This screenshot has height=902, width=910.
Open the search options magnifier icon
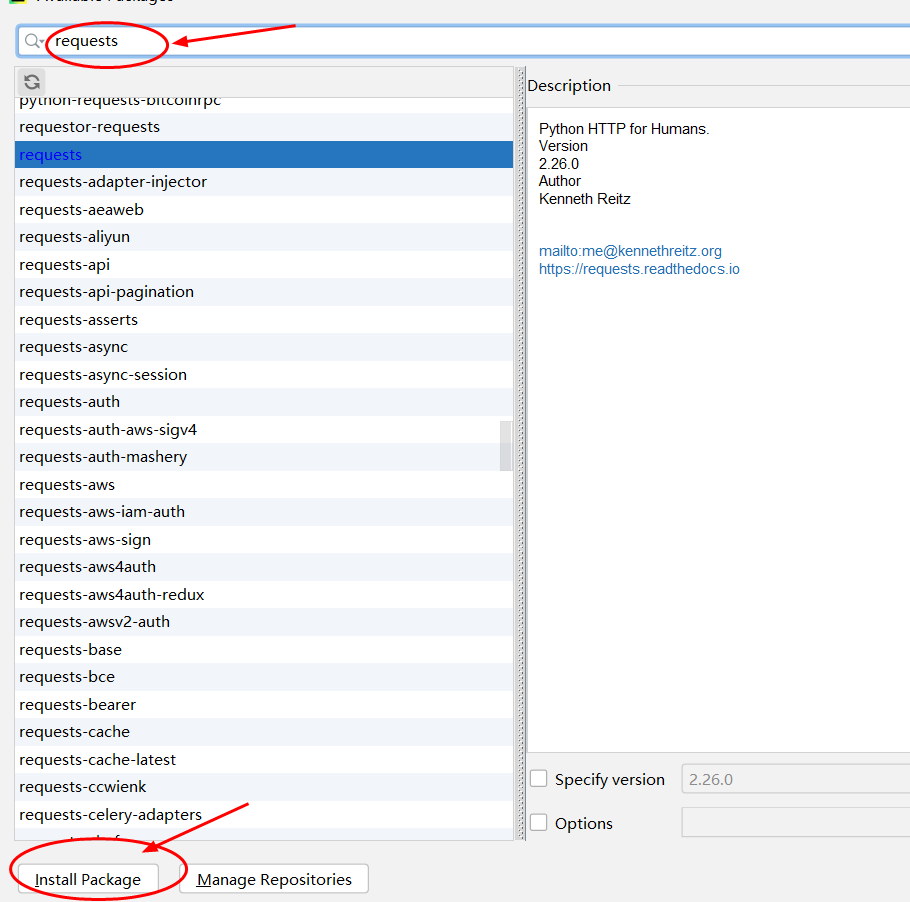tap(34, 41)
